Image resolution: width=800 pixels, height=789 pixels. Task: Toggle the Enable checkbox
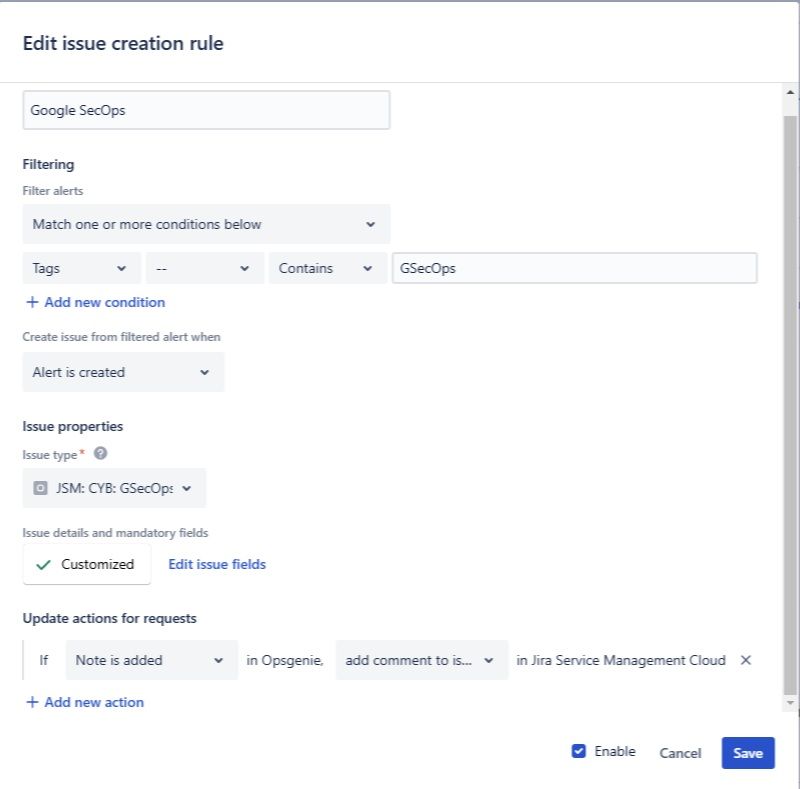pos(579,751)
